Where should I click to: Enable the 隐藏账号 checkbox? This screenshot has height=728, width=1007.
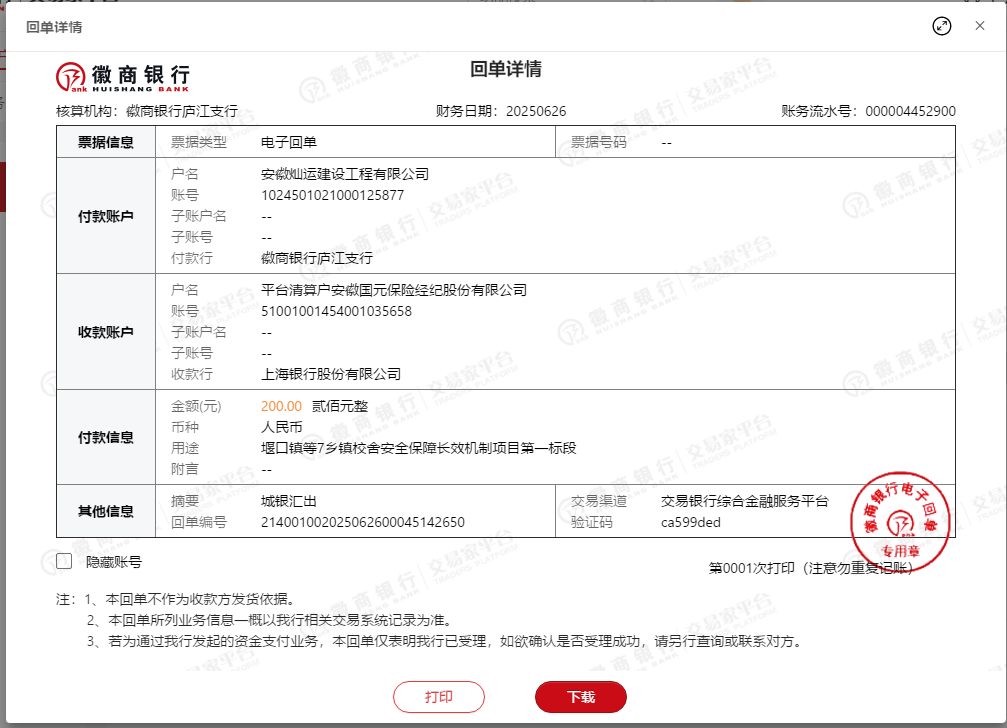(64, 561)
